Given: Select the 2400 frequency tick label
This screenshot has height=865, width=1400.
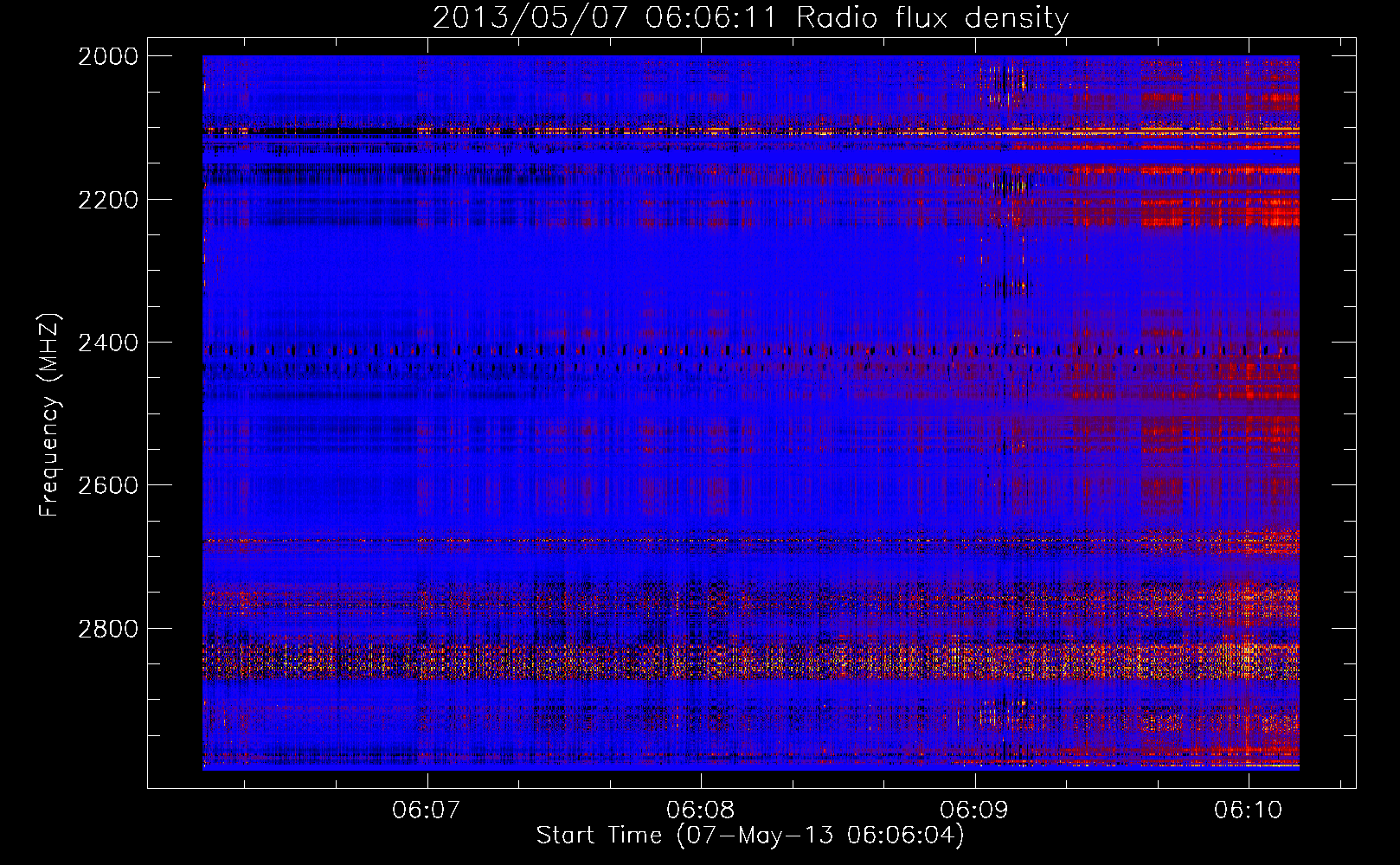Looking at the screenshot, I should pos(108,343).
